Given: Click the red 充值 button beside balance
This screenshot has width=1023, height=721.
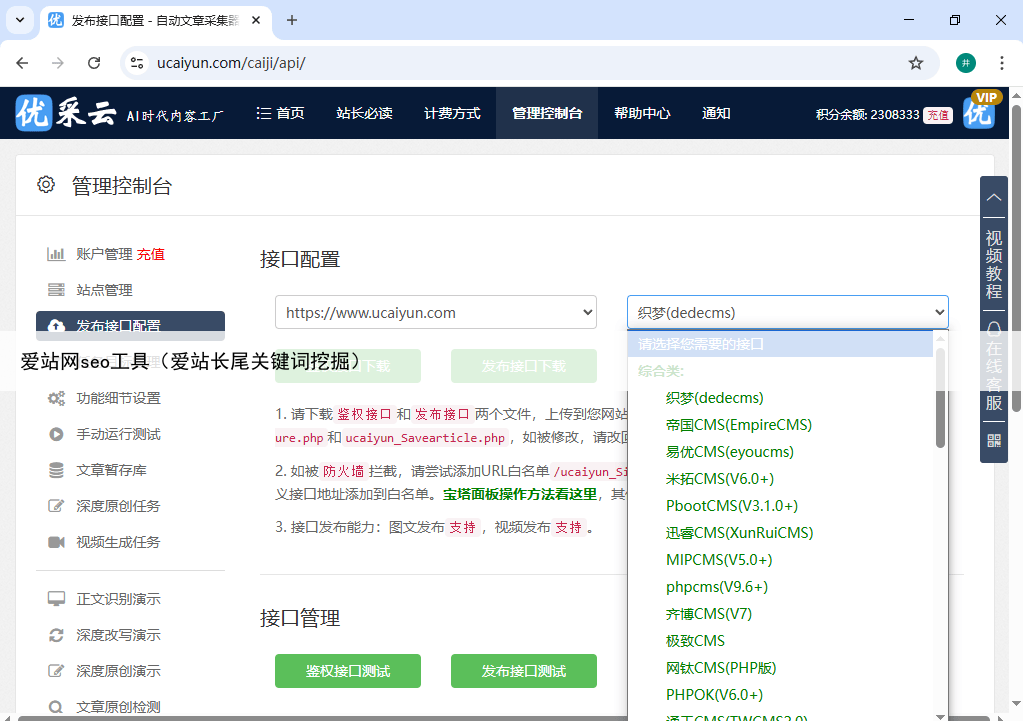Looking at the screenshot, I should coord(937,115).
